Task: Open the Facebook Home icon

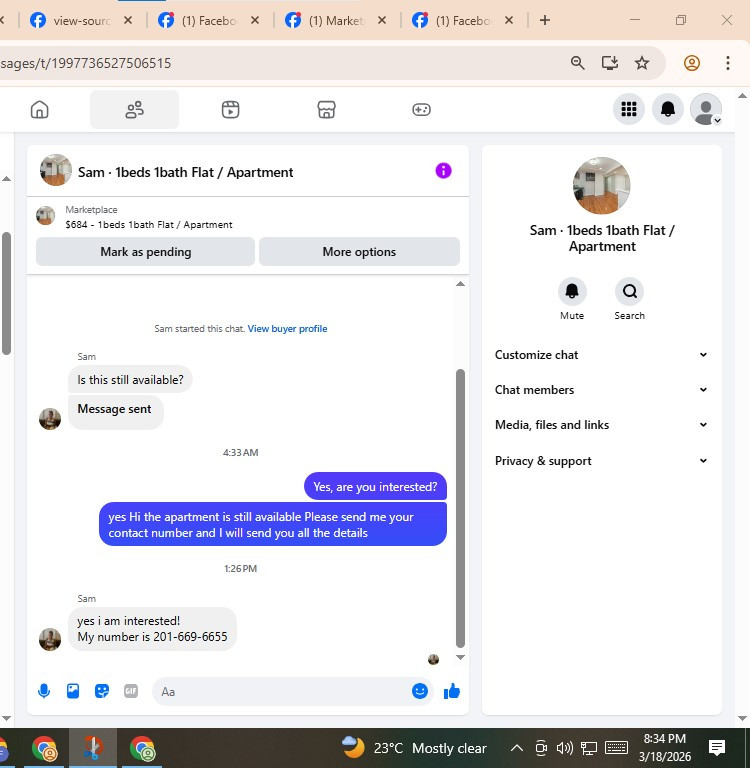Action: [40, 109]
